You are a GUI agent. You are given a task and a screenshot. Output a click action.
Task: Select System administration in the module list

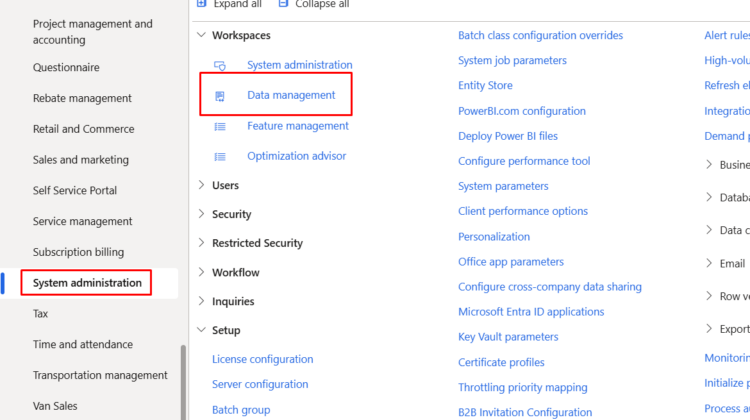click(87, 283)
